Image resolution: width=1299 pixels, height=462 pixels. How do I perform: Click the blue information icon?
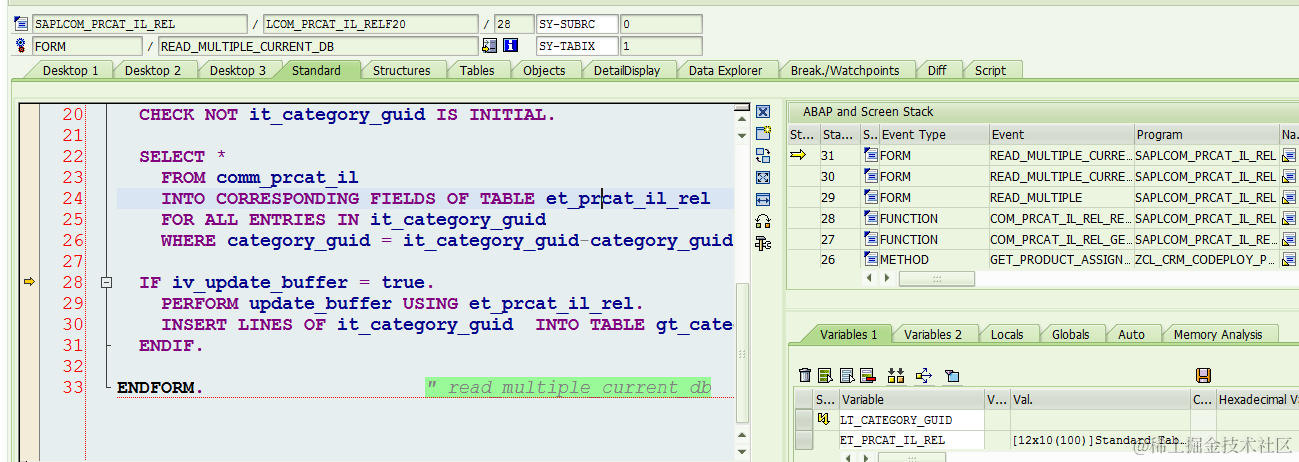(x=510, y=46)
